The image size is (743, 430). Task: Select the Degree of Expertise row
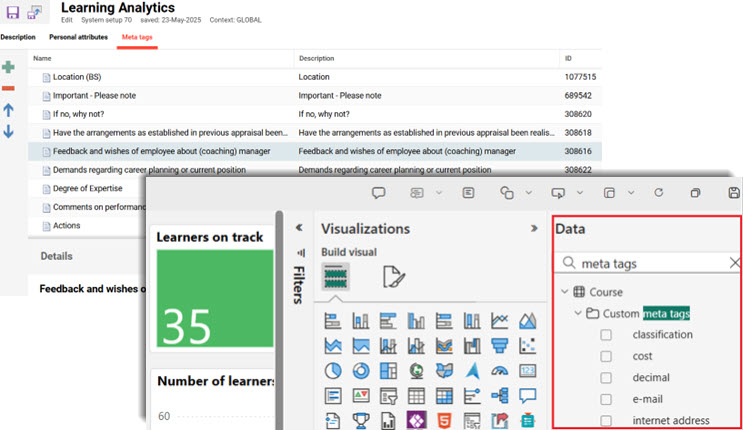(88, 189)
